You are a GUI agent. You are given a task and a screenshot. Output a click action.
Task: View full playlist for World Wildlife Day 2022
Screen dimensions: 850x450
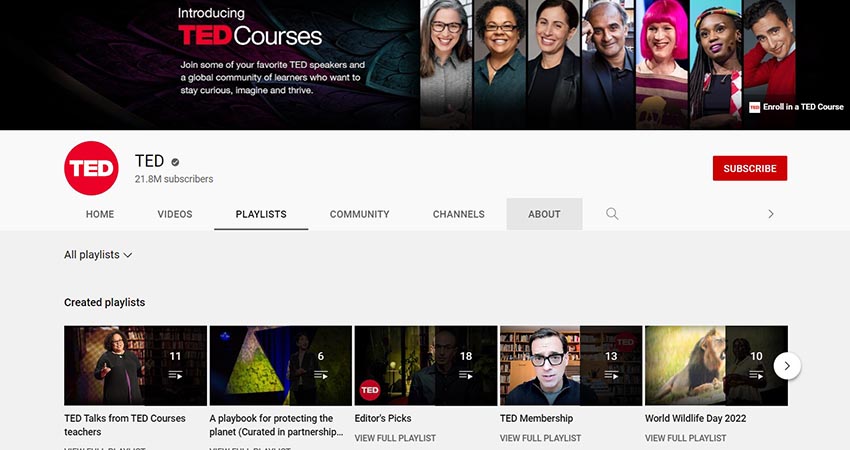[x=686, y=438]
